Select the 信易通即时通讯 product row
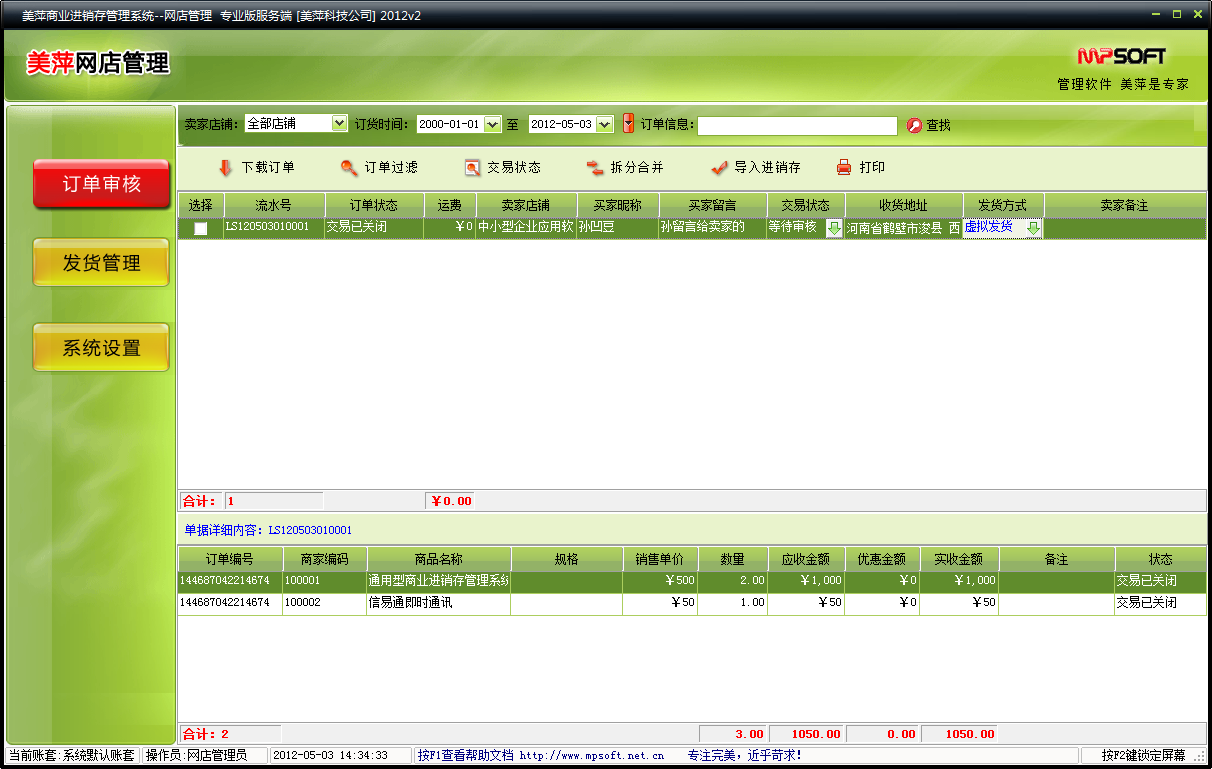The height and width of the screenshot is (769, 1212). [x=438, y=603]
